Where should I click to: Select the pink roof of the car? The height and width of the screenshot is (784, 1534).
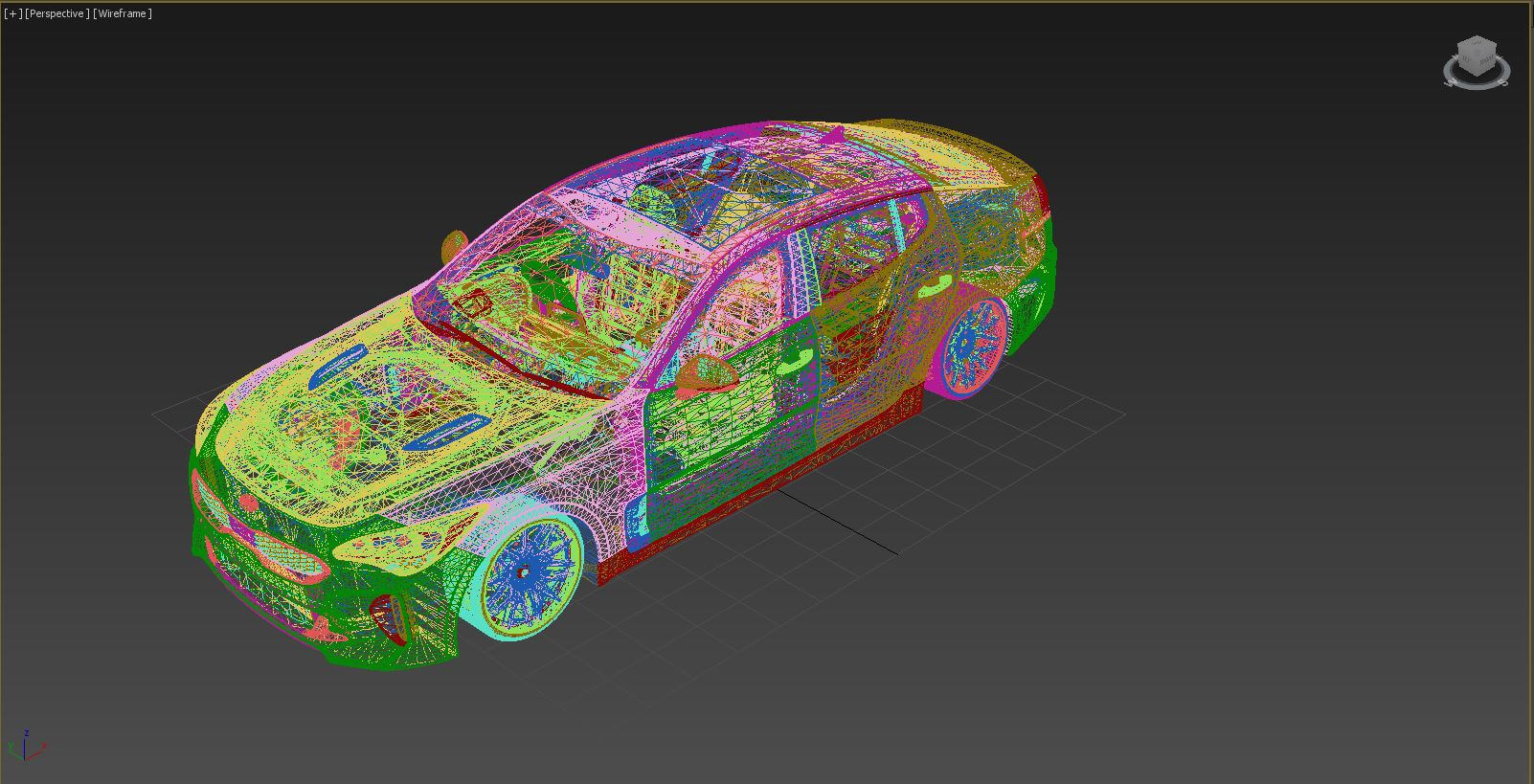pyautogui.click(x=766, y=172)
